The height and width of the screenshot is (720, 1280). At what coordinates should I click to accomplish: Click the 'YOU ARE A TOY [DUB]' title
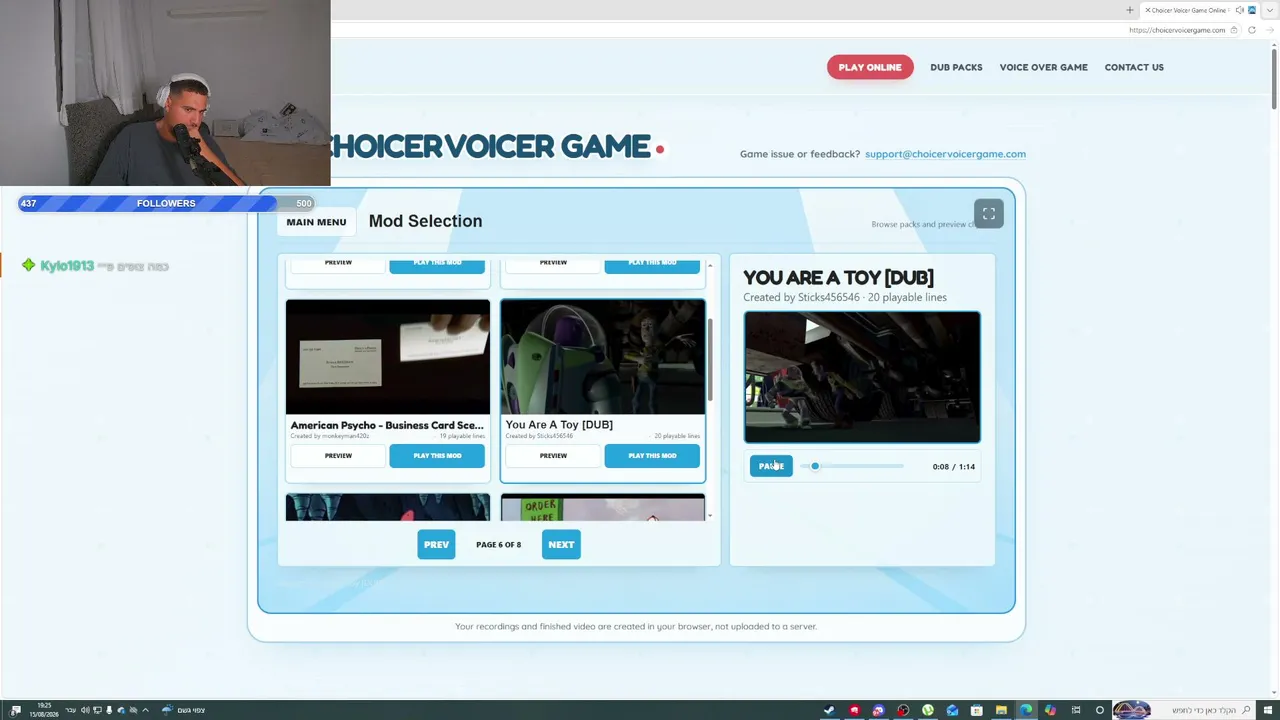(838, 278)
